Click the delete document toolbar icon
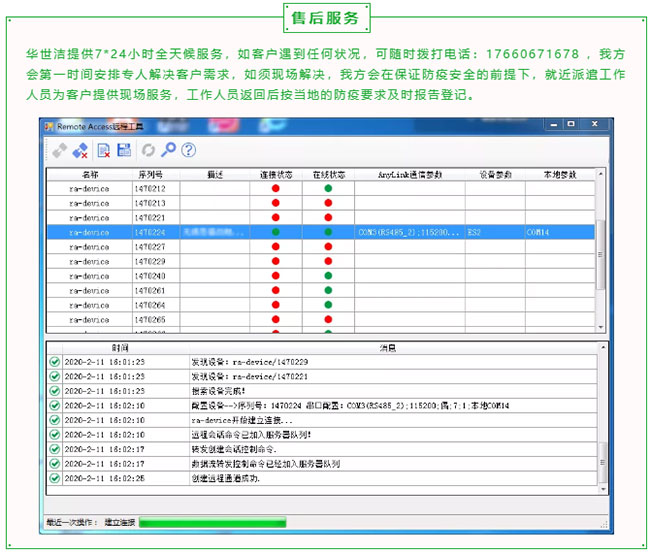650x553 pixels. [x=103, y=150]
